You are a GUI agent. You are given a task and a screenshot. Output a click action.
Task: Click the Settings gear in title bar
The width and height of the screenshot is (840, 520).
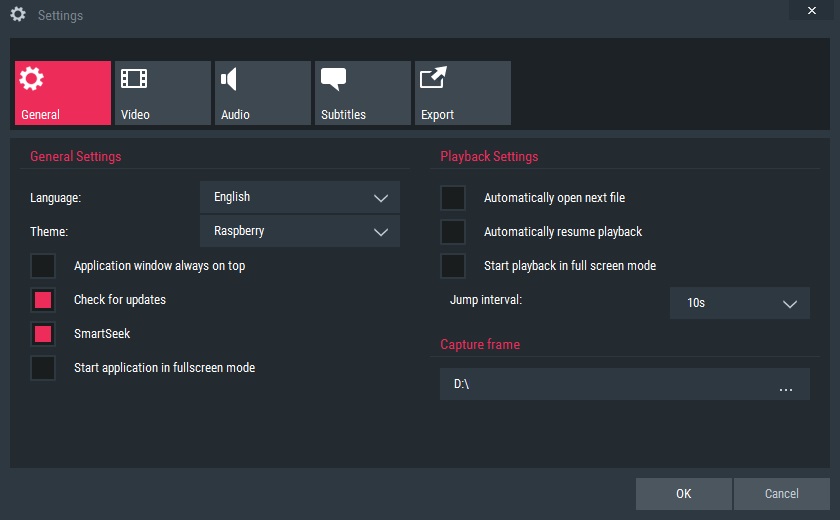tap(17, 15)
